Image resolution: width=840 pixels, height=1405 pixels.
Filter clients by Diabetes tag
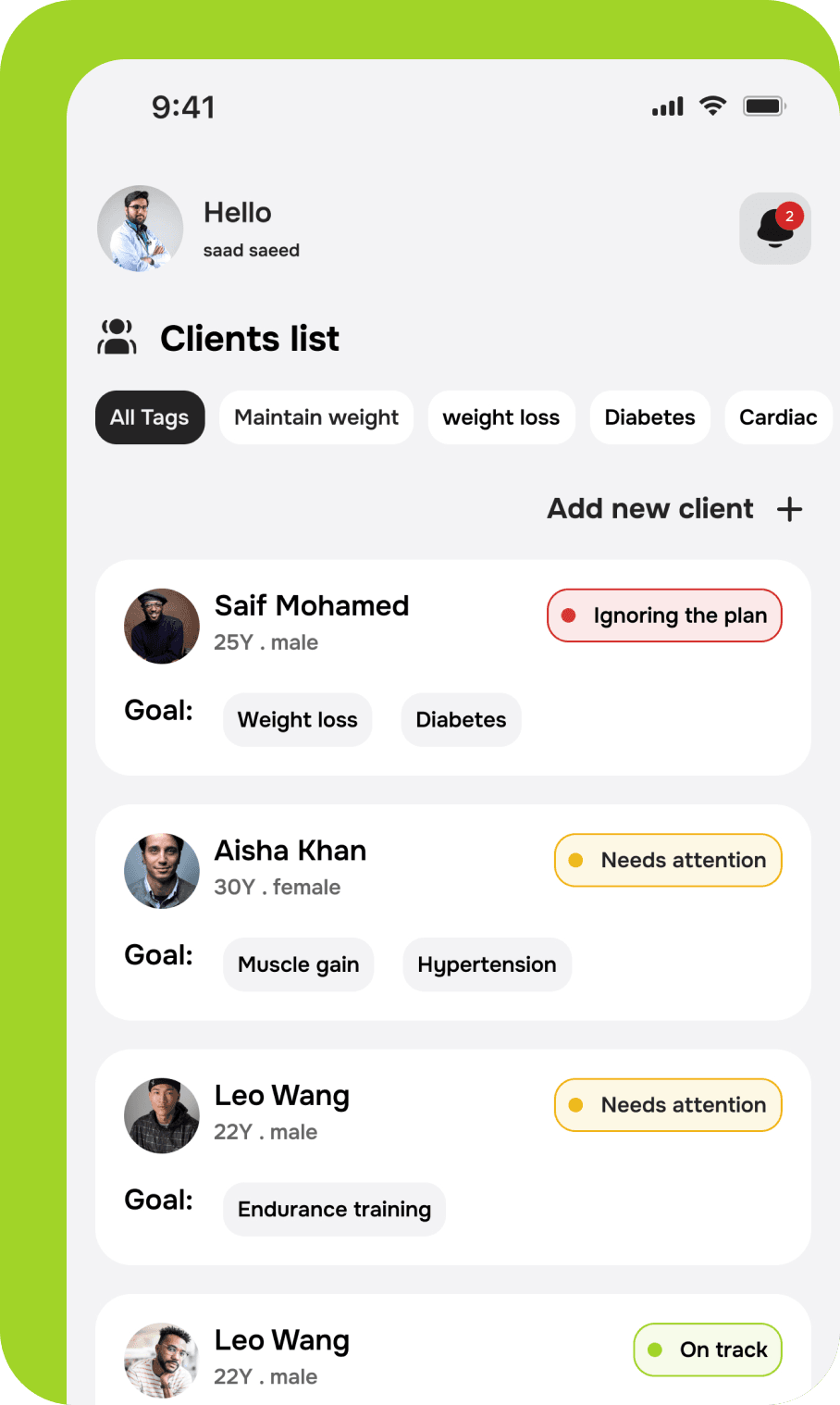point(650,417)
